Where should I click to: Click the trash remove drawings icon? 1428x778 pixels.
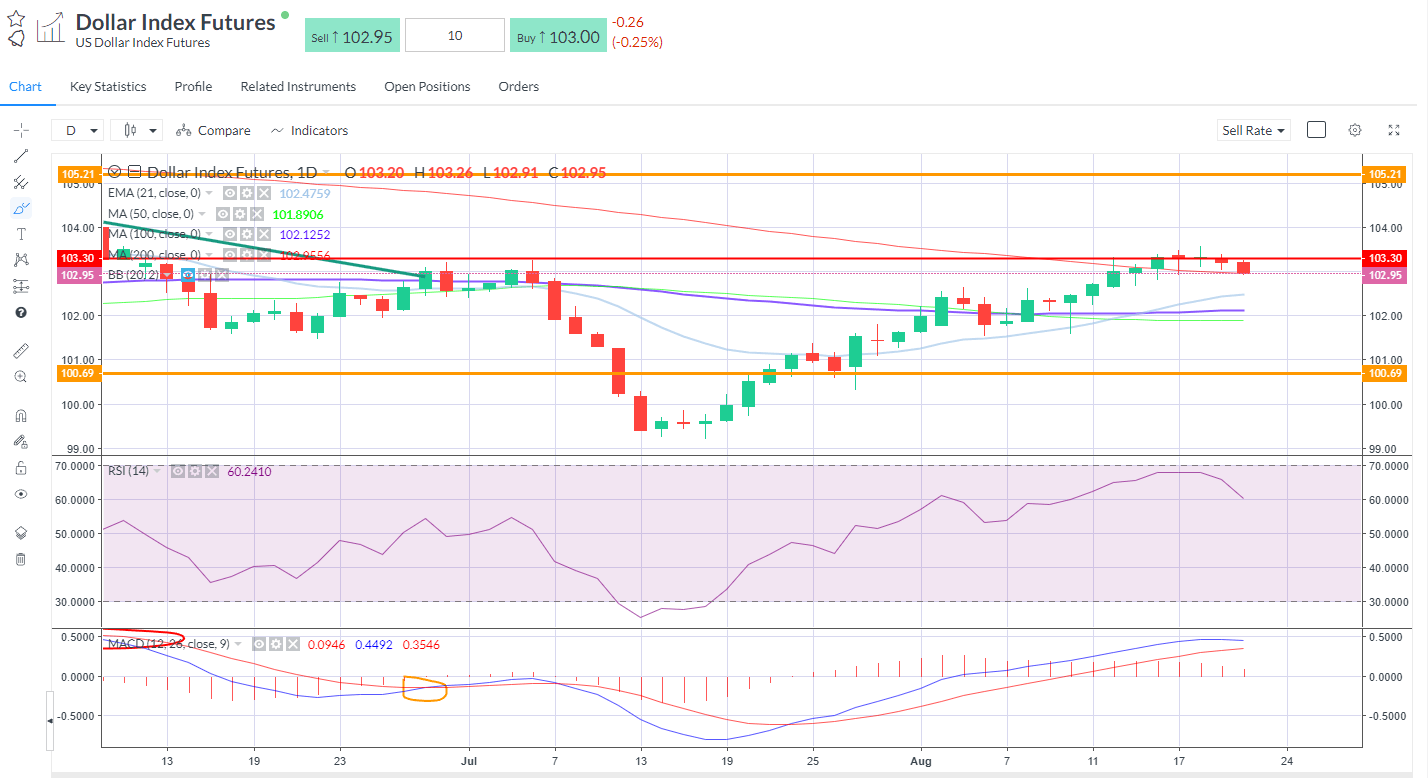tap(20, 559)
